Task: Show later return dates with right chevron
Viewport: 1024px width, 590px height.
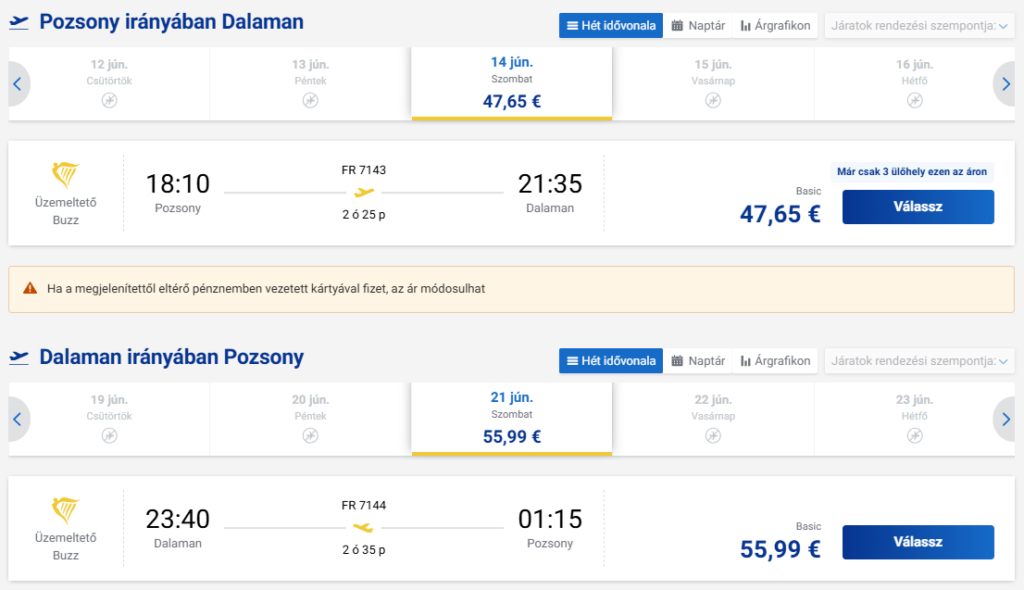Action: (1005, 419)
